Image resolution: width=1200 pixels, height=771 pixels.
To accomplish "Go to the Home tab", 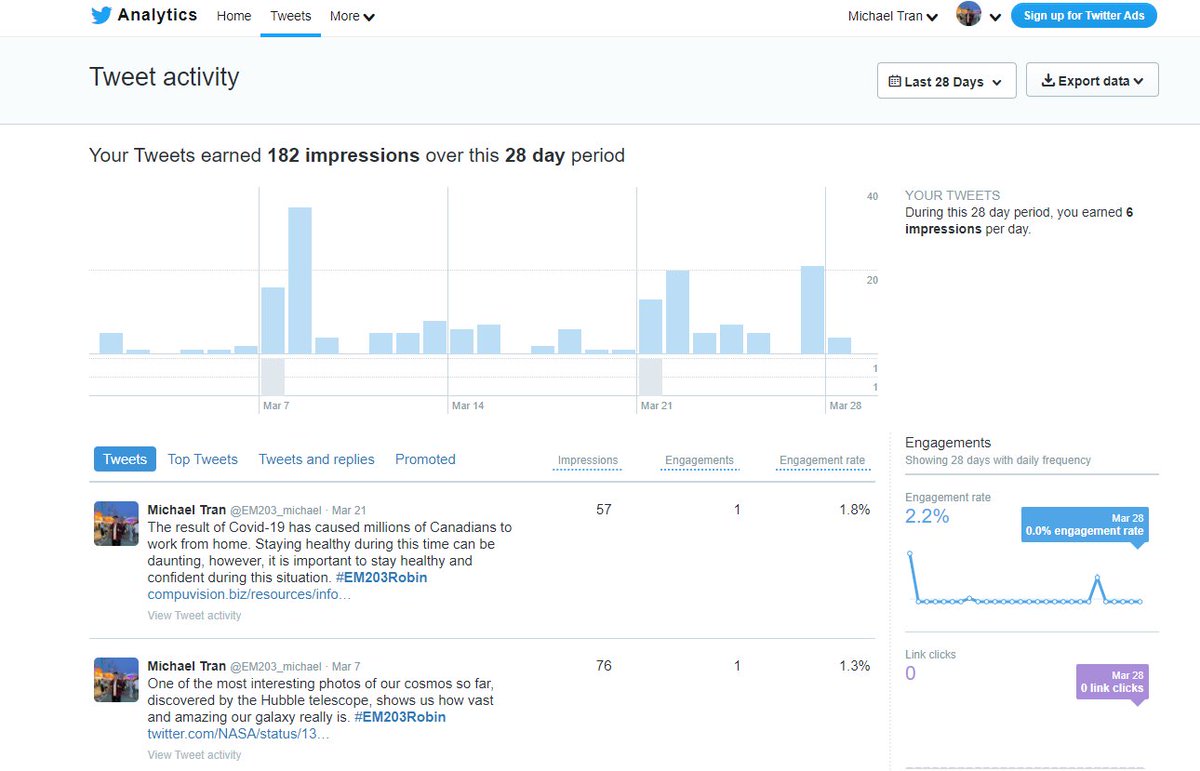I will click(234, 16).
